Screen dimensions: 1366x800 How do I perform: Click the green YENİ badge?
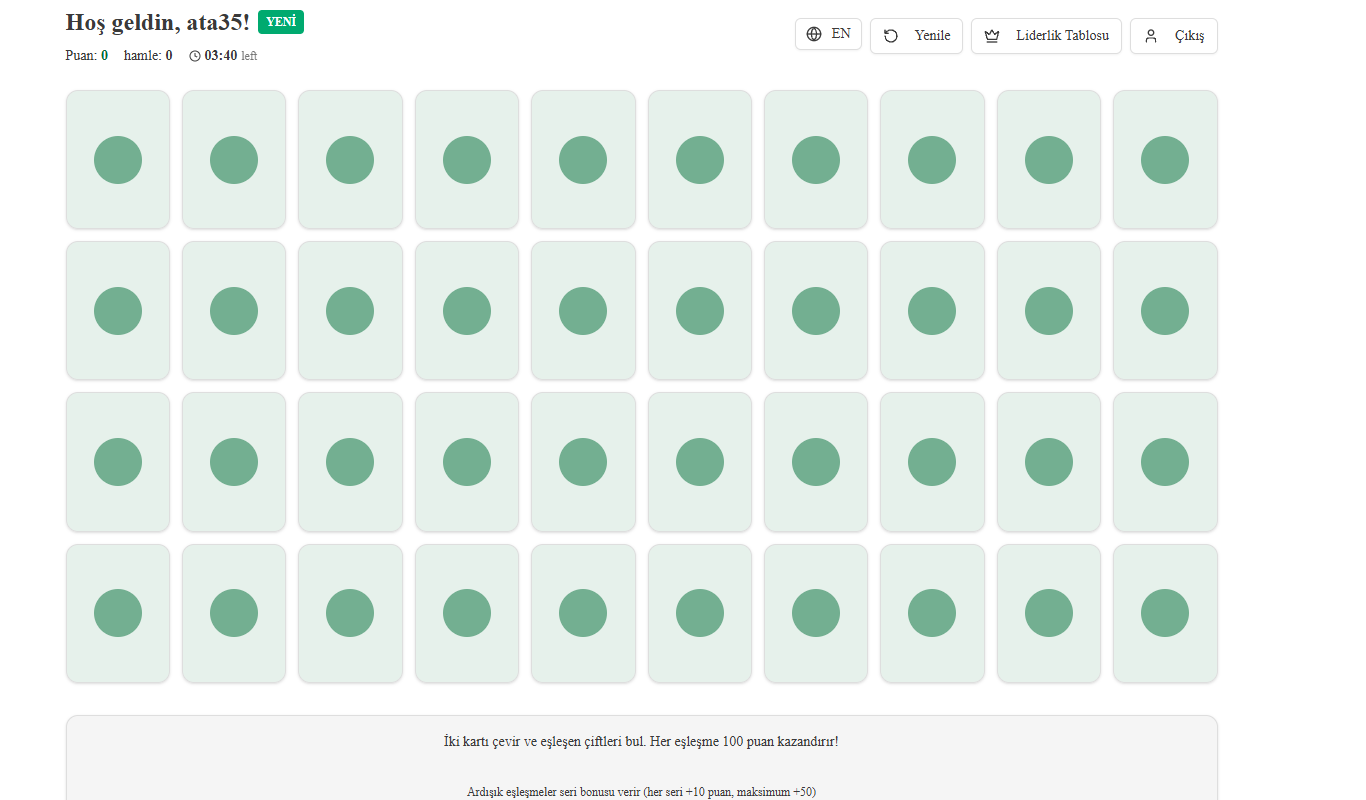tap(280, 22)
